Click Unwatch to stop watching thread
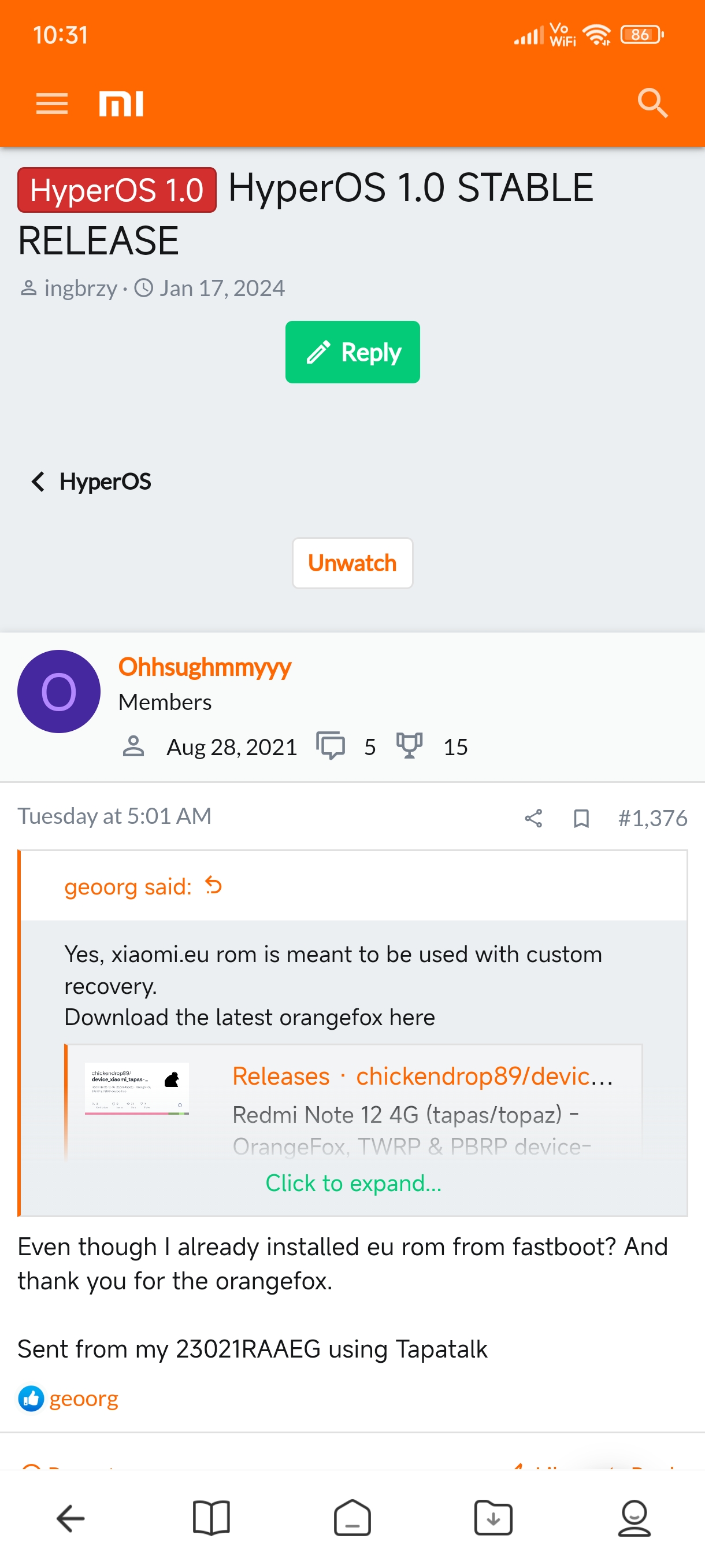The image size is (705, 1568). 352,563
